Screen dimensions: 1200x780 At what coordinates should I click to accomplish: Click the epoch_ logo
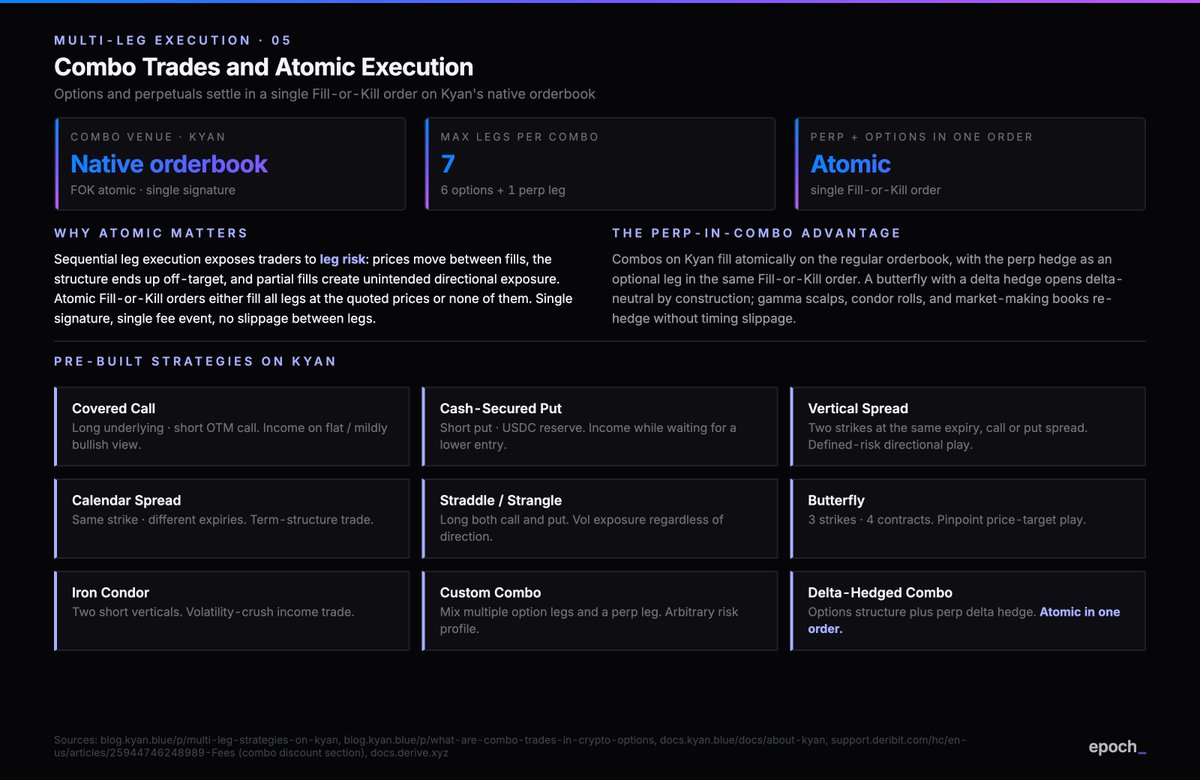coord(1117,747)
